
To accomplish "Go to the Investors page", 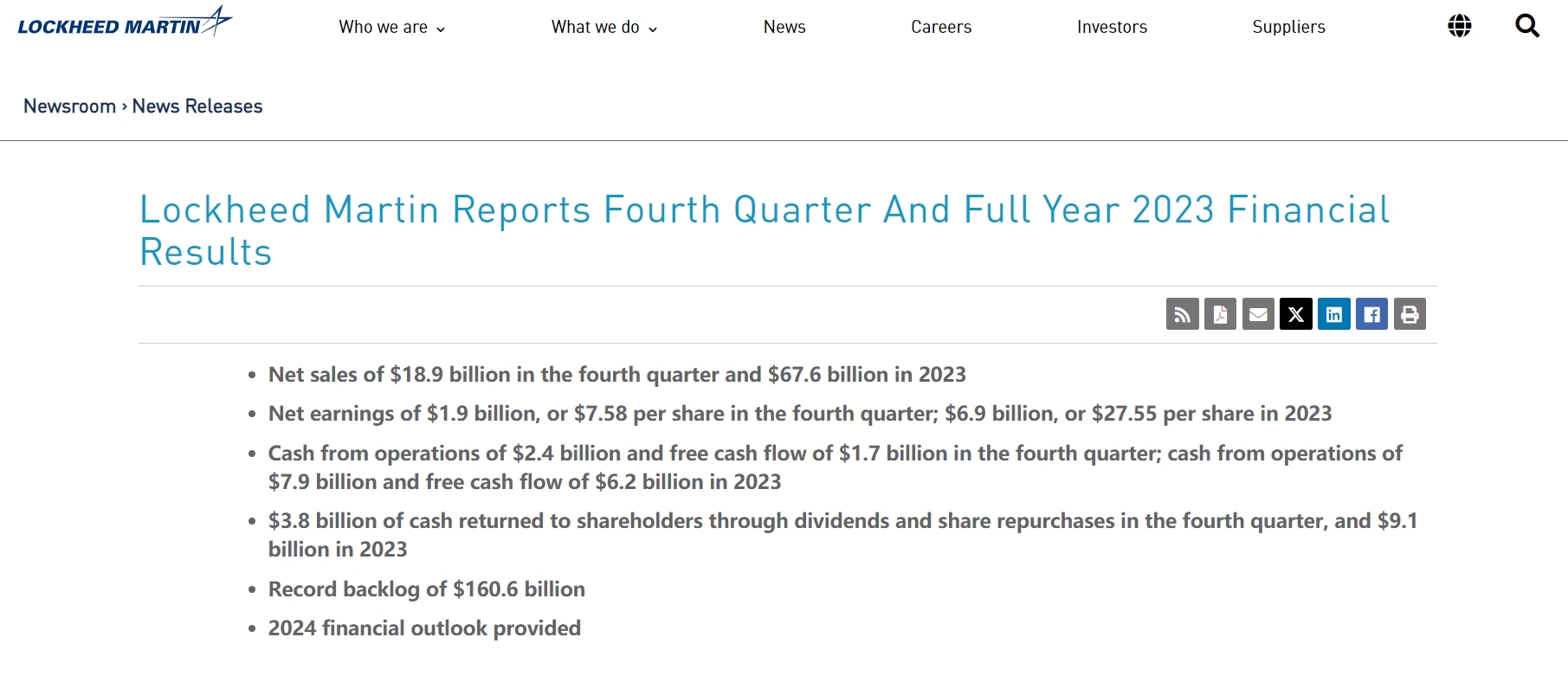I will 1112,27.
